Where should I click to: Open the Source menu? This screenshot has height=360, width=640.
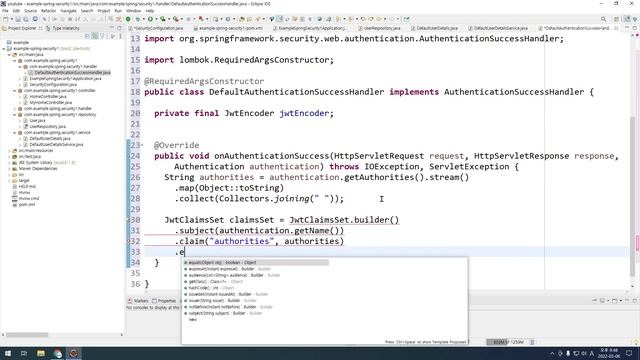click(30, 11)
